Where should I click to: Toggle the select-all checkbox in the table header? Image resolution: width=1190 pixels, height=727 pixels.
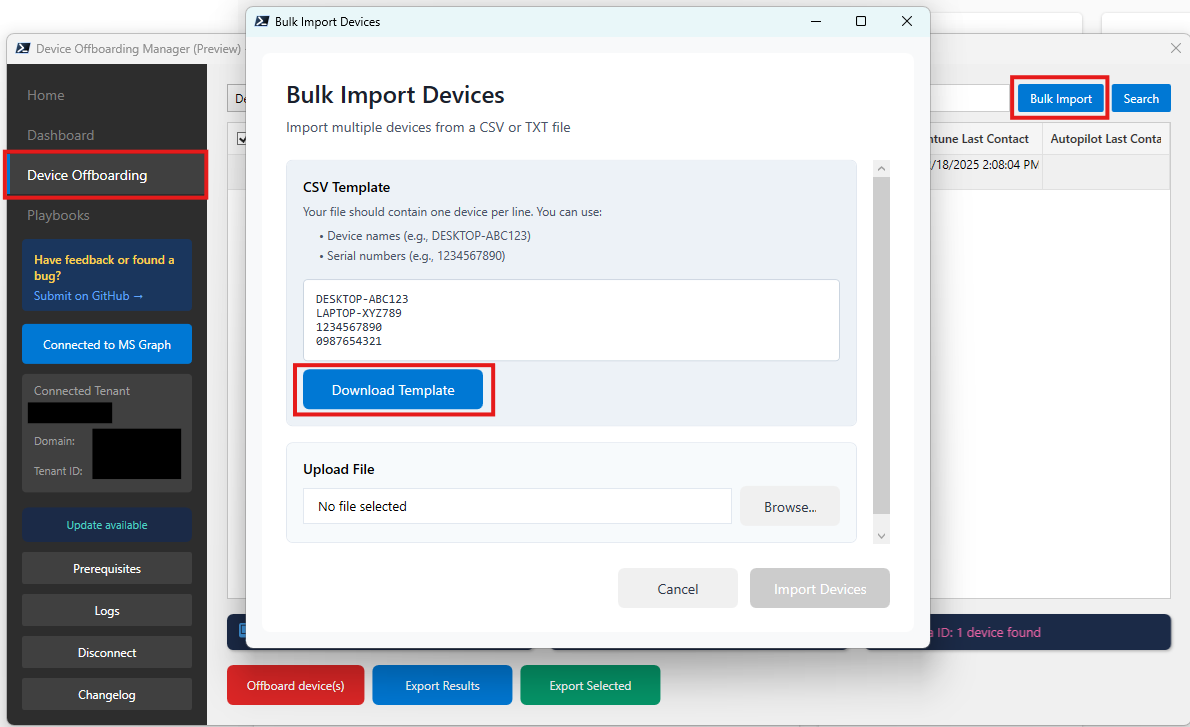click(239, 139)
